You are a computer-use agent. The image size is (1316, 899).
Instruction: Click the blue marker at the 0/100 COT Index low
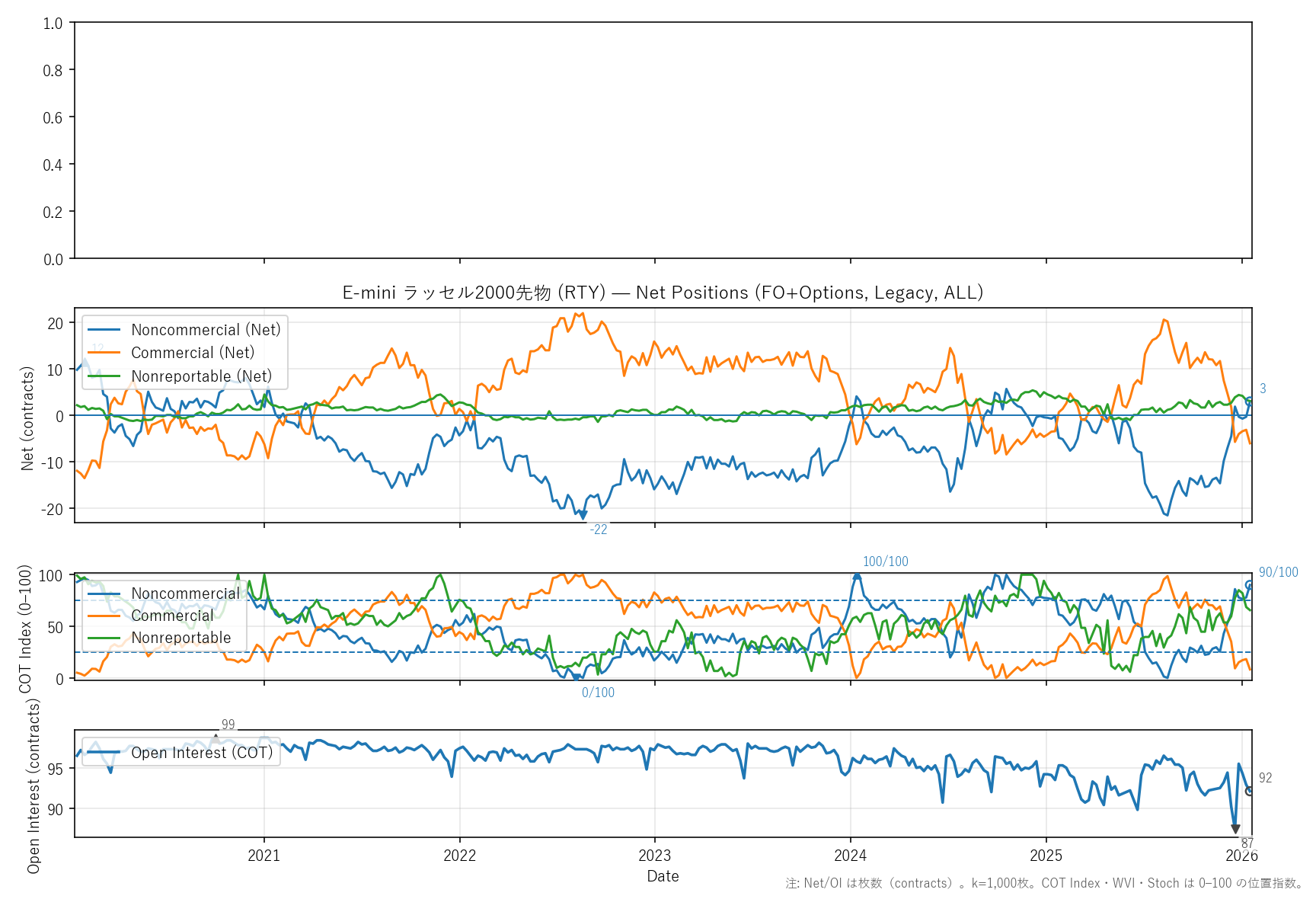click(577, 677)
